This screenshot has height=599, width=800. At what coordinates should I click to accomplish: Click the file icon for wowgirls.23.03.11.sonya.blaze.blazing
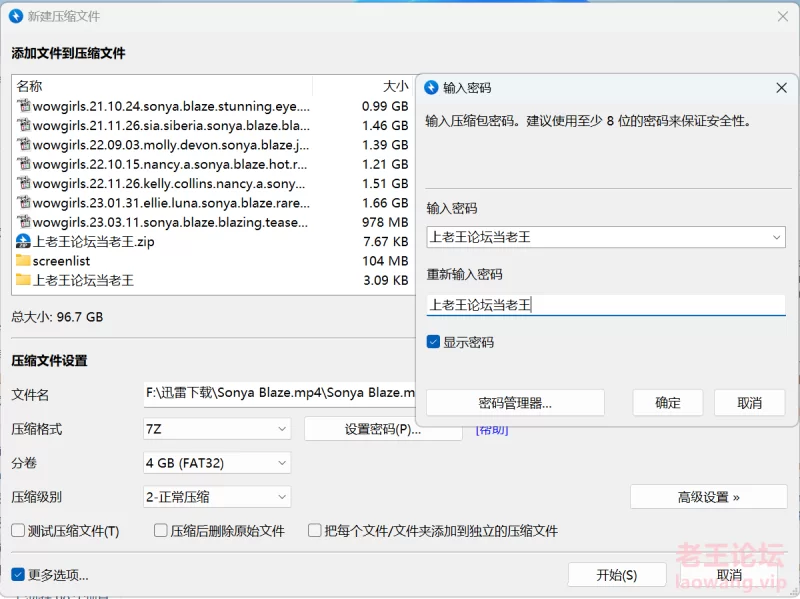point(23,222)
